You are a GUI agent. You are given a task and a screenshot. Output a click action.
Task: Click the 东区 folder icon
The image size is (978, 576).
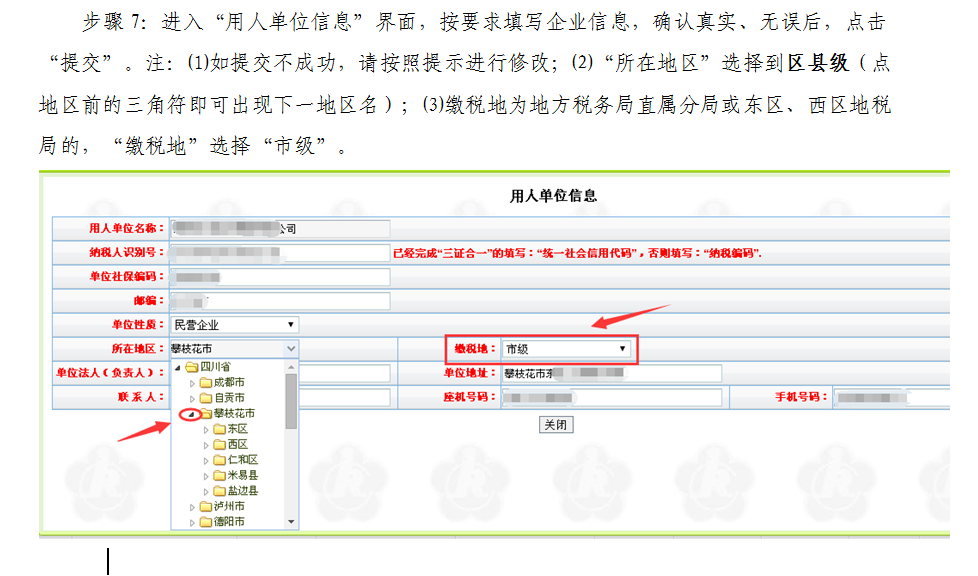[219, 429]
